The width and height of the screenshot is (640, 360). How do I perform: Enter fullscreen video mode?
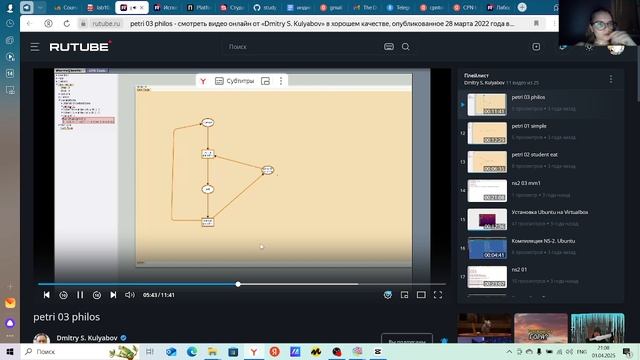(x=438, y=295)
